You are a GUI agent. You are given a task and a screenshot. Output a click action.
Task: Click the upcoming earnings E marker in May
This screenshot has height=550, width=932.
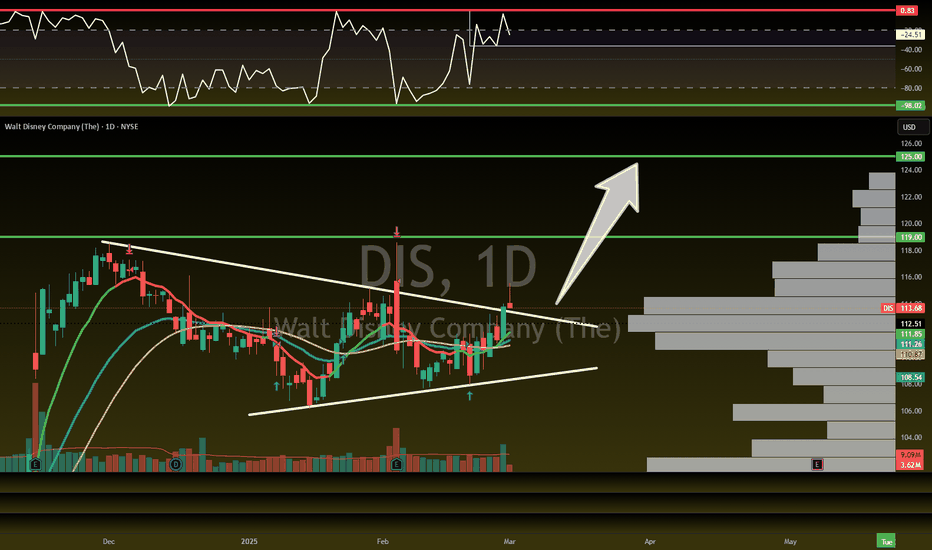(817, 464)
